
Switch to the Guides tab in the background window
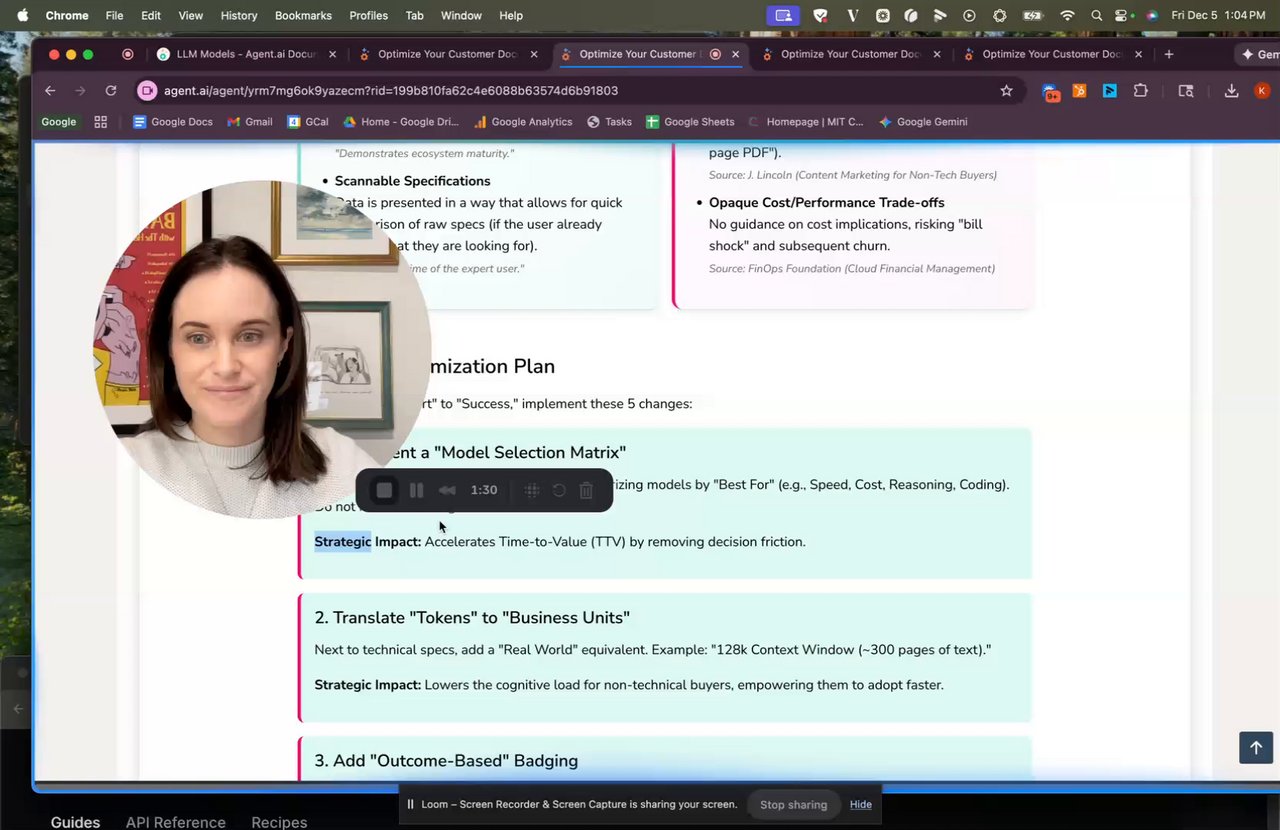(x=75, y=822)
